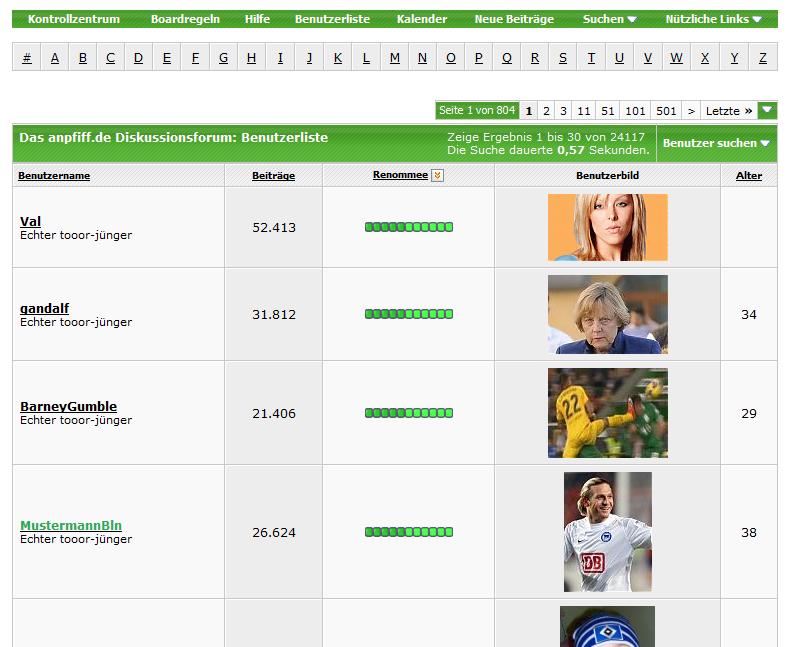This screenshot has height=647, width=800.
Task: Open Neue Beiträge in the top bar
Action: pyautogui.click(x=514, y=19)
